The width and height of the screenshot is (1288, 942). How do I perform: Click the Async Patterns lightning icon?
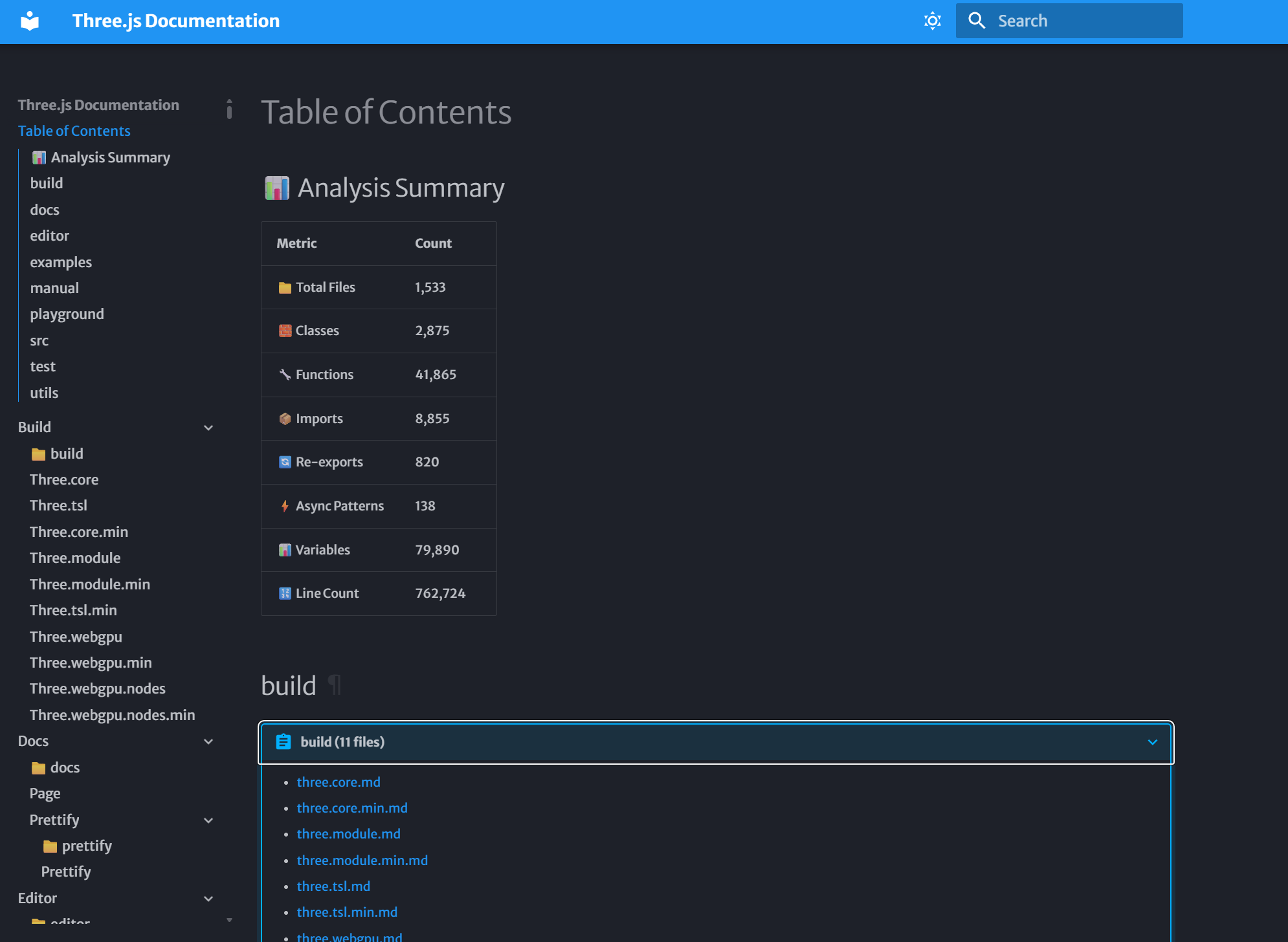coord(285,507)
